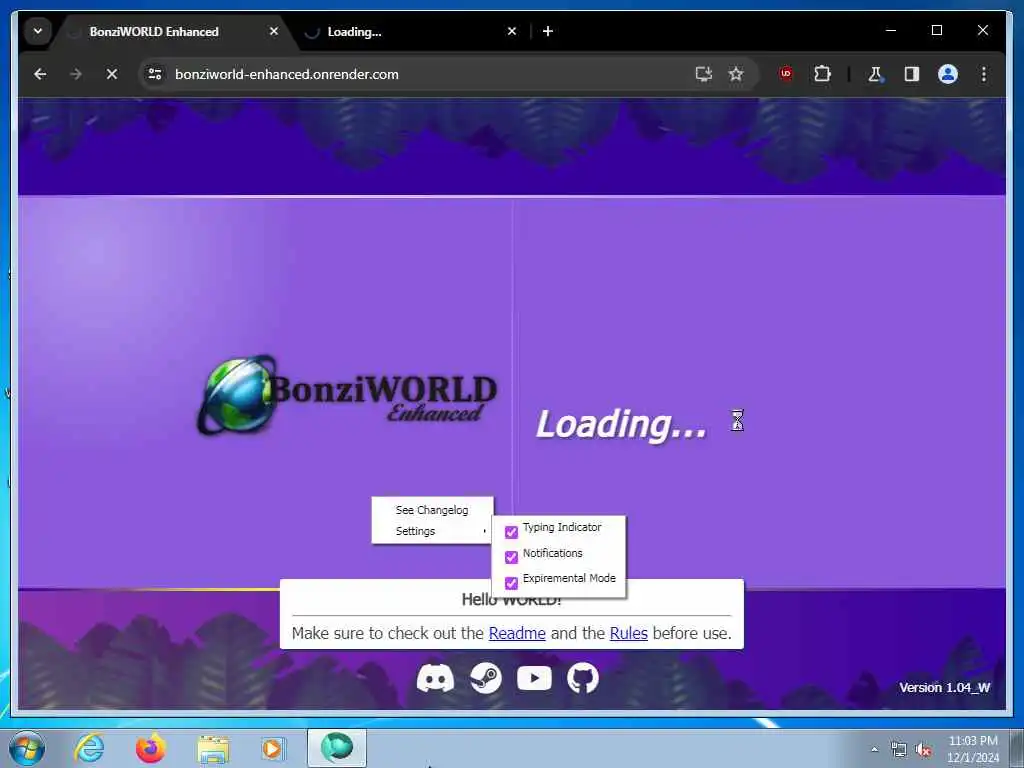
Task: Toggle browser side panel icon
Action: (x=912, y=74)
